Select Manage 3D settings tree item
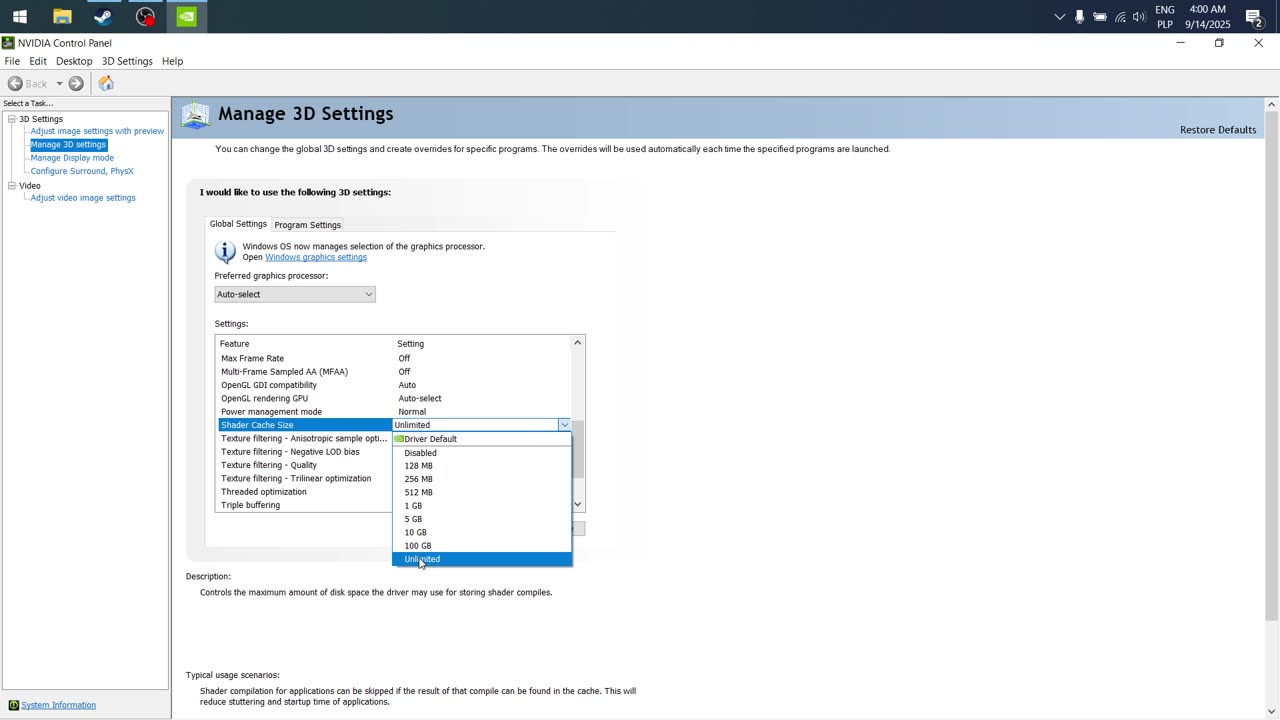This screenshot has width=1280, height=720. click(68, 144)
